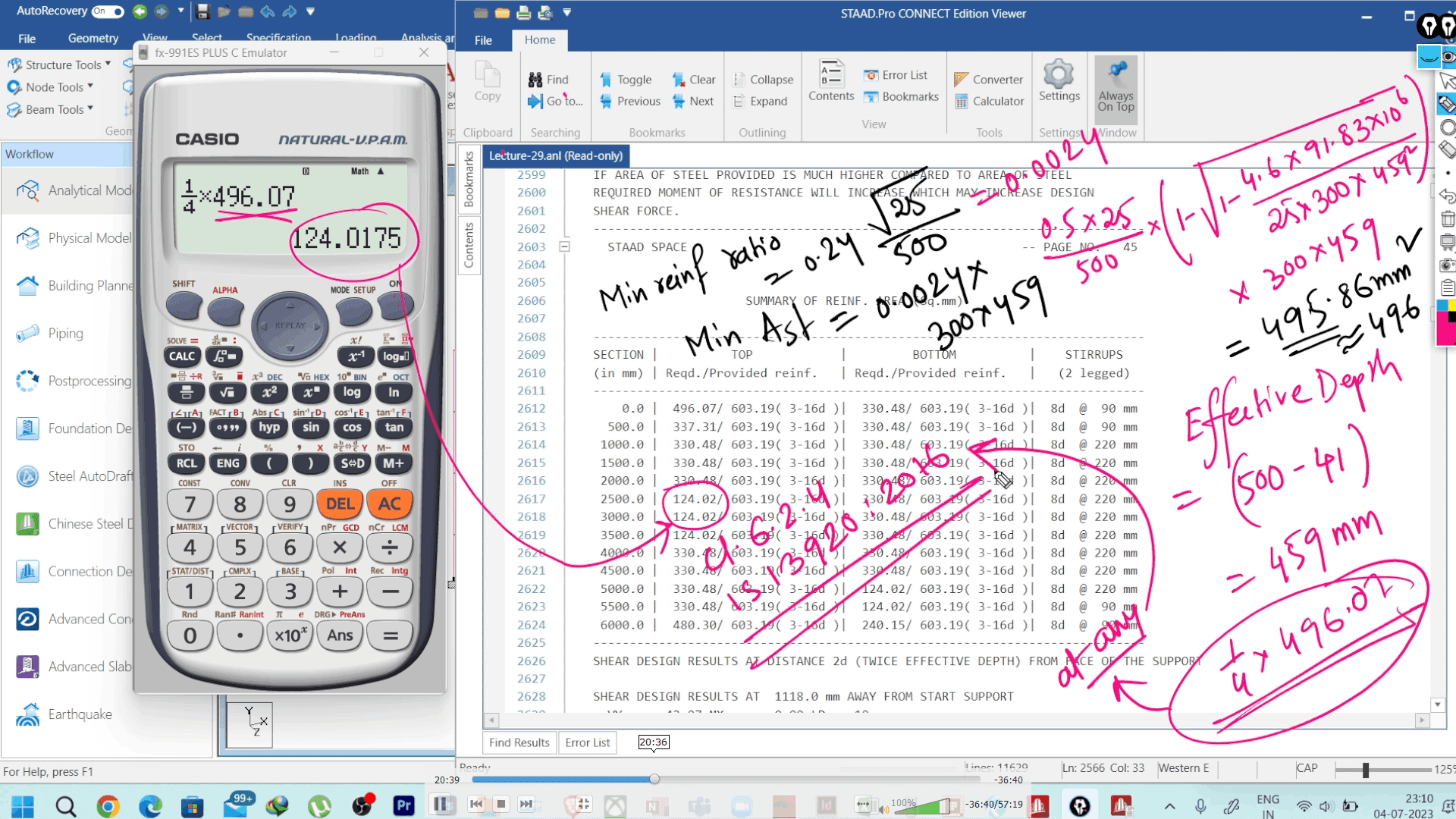Screen dimensions: 1456x819
Task: Open Google Chrome from the taskbar
Action: [x=108, y=806]
